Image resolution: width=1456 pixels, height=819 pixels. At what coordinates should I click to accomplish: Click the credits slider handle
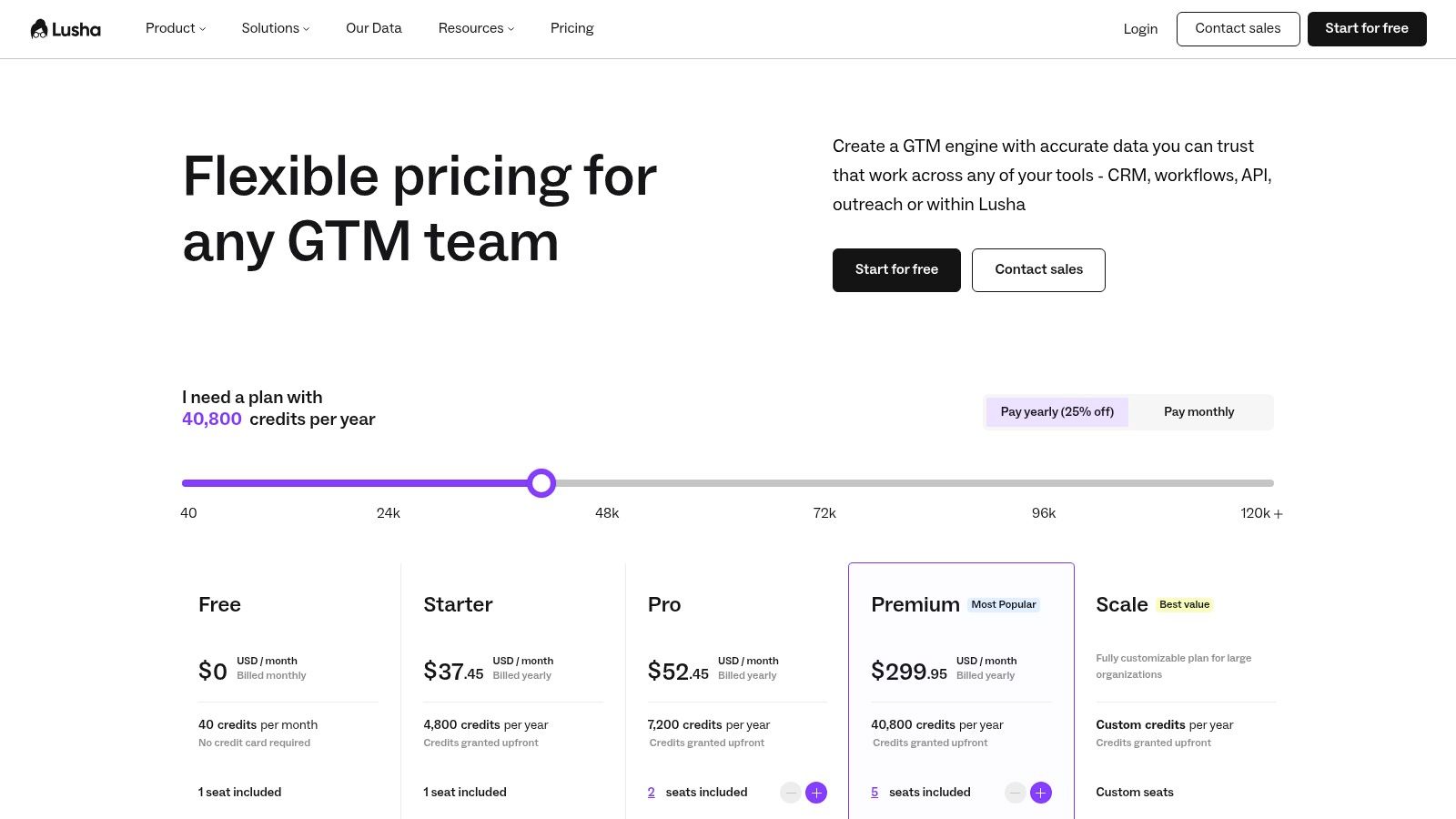coord(541,483)
